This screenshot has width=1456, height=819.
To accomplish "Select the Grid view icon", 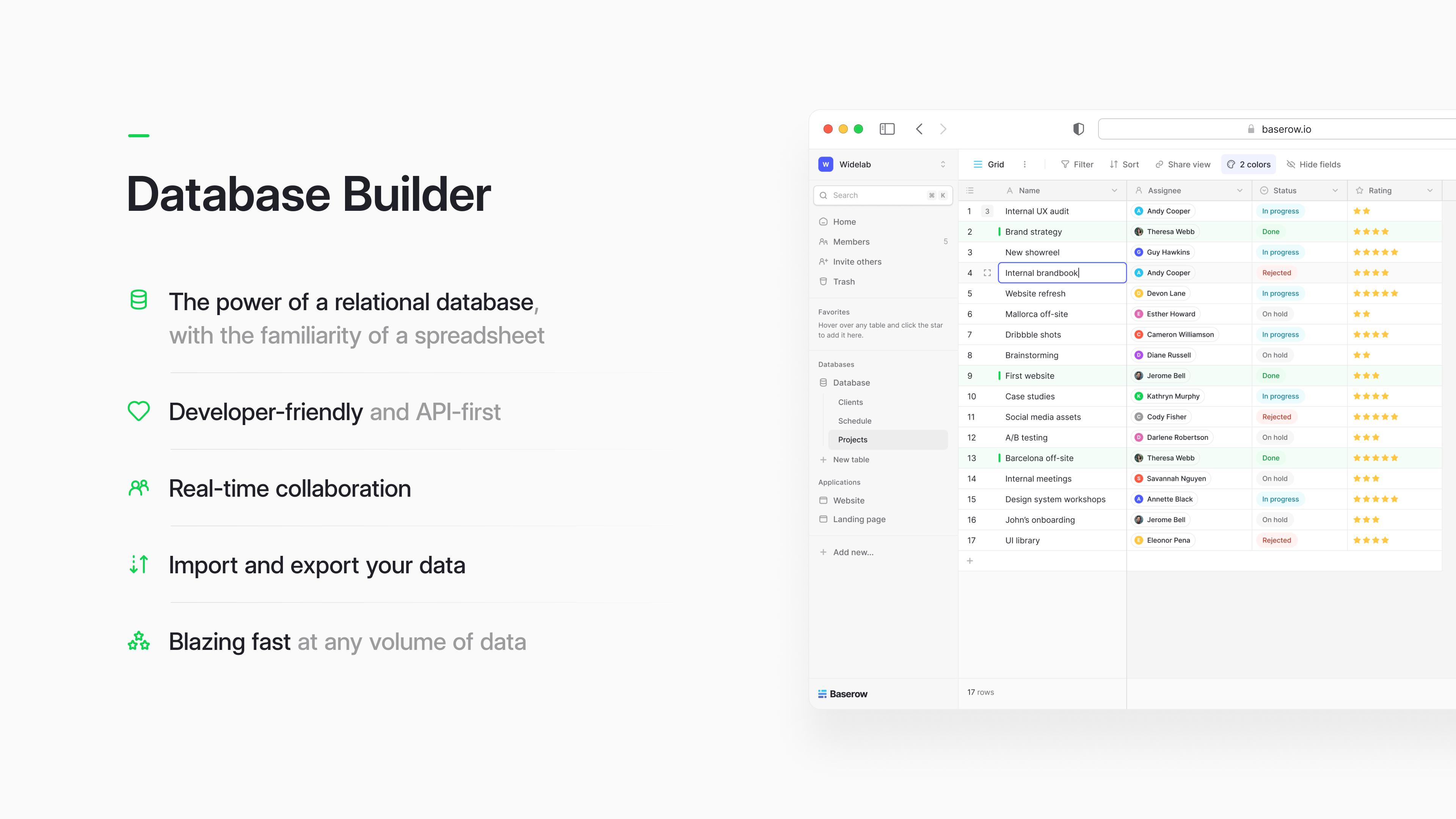I will (978, 164).
